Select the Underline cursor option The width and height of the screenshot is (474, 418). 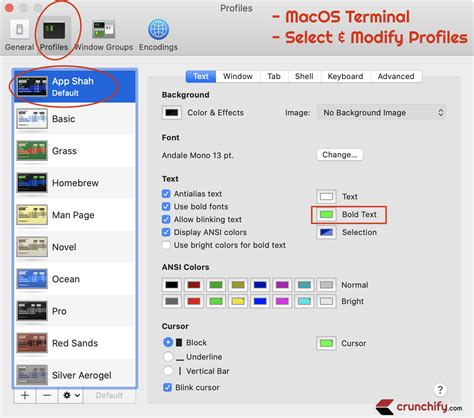(x=168, y=357)
